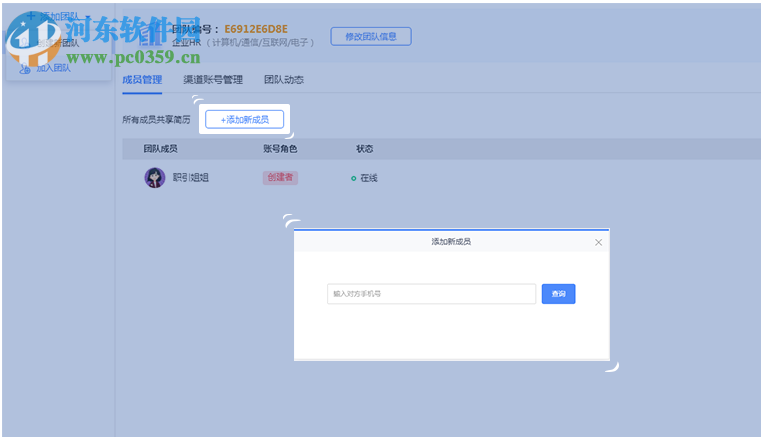Screen dimensions: 761x437
Task: Click the avatar of 职引姐姐
Action: coord(155,178)
